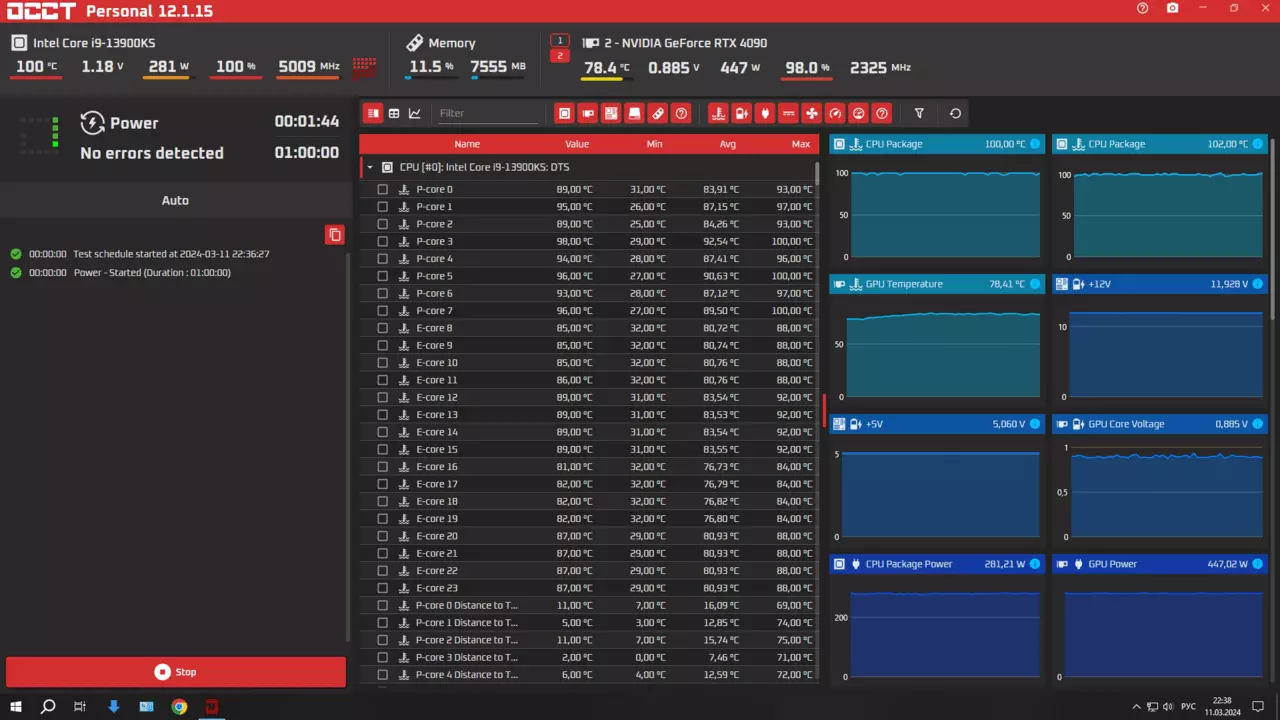Copy the test log with clipboard icon
The width and height of the screenshot is (1280, 720).
(335, 235)
